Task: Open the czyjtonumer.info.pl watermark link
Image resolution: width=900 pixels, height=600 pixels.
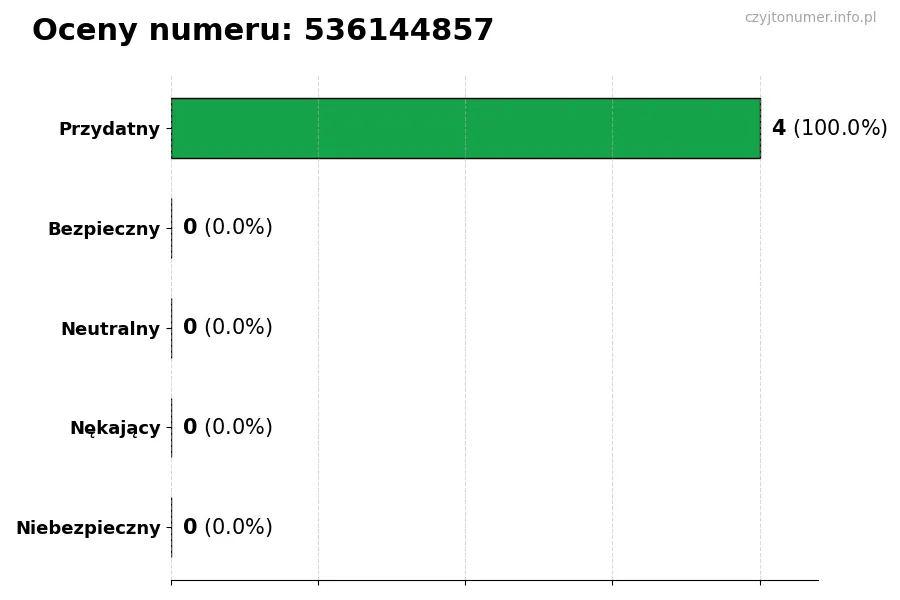Action: coord(810,18)
